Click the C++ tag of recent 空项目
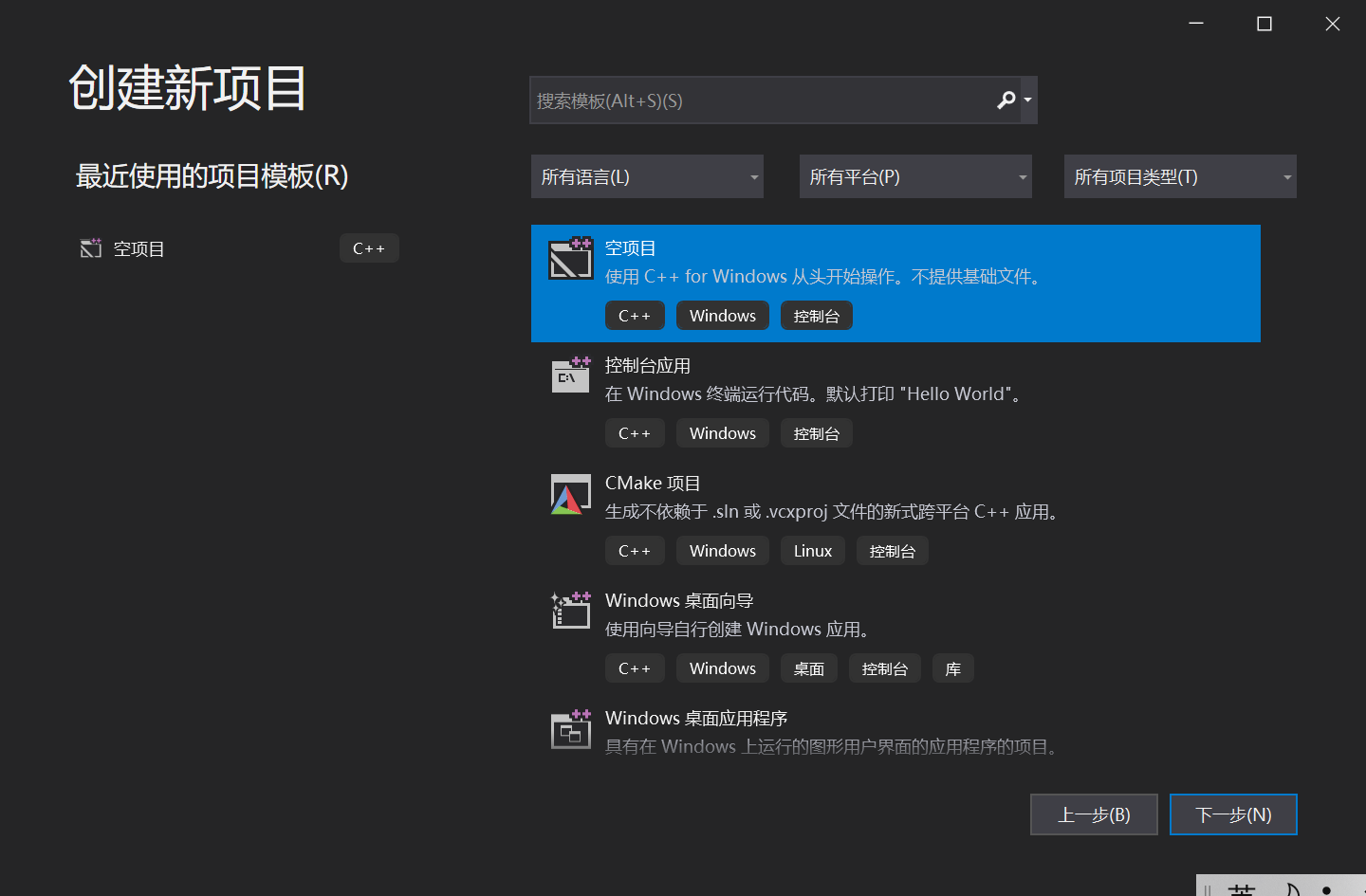This screenshot has height=896, width=1366. pos(369,248)
